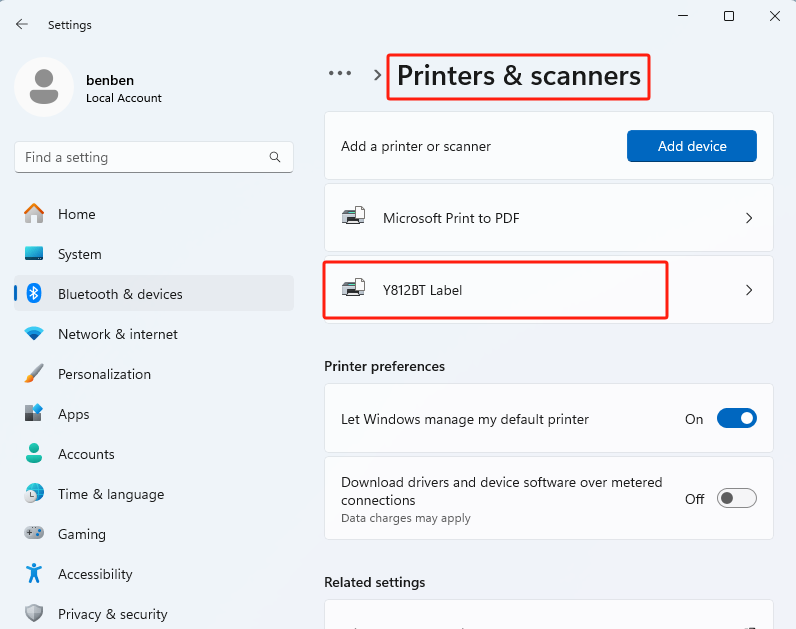Open Apps settings category
796x629 pixels.
coord(154,413)
